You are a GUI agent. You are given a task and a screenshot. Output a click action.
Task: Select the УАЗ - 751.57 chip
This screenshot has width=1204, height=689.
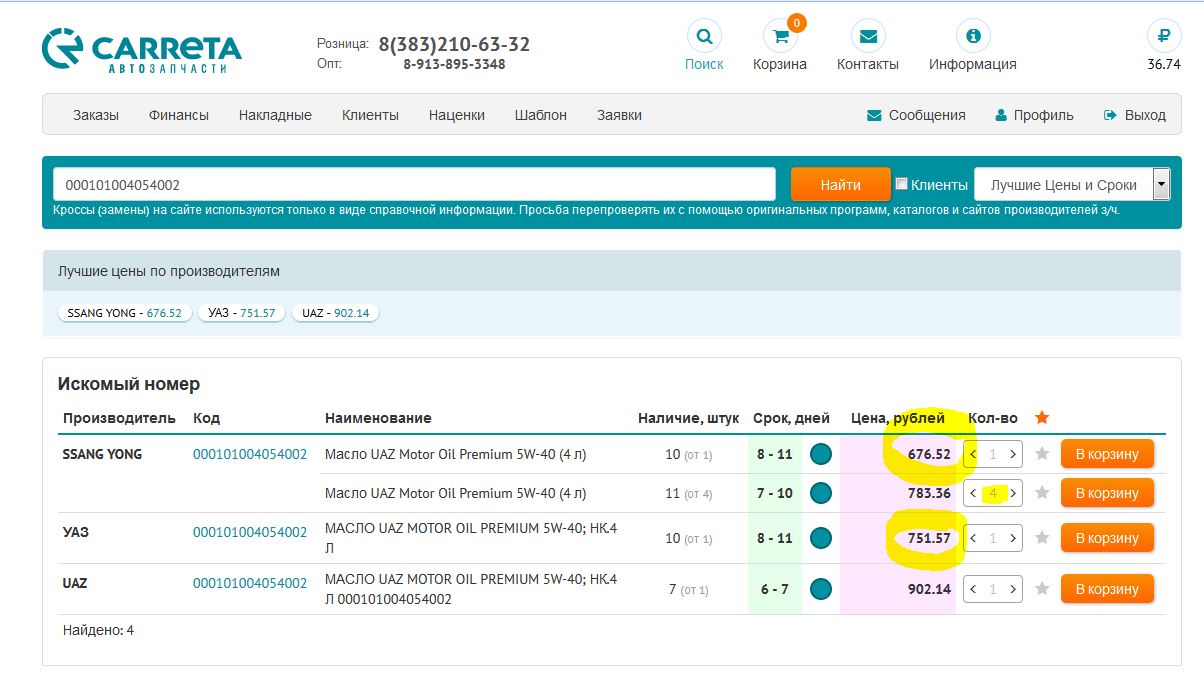(x=241, y=313)
